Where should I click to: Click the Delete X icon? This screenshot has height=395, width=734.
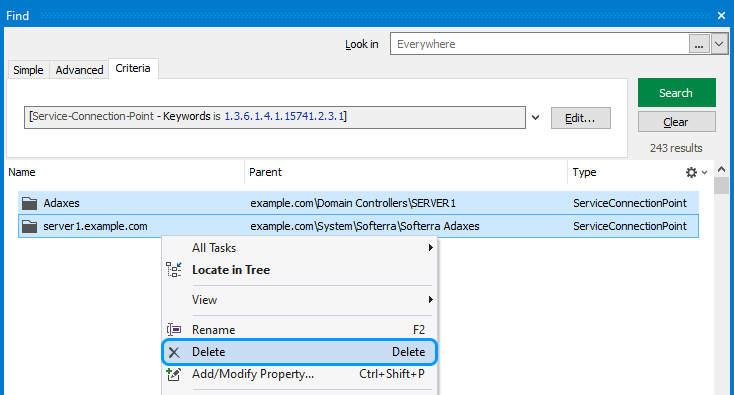click(174, 352)
